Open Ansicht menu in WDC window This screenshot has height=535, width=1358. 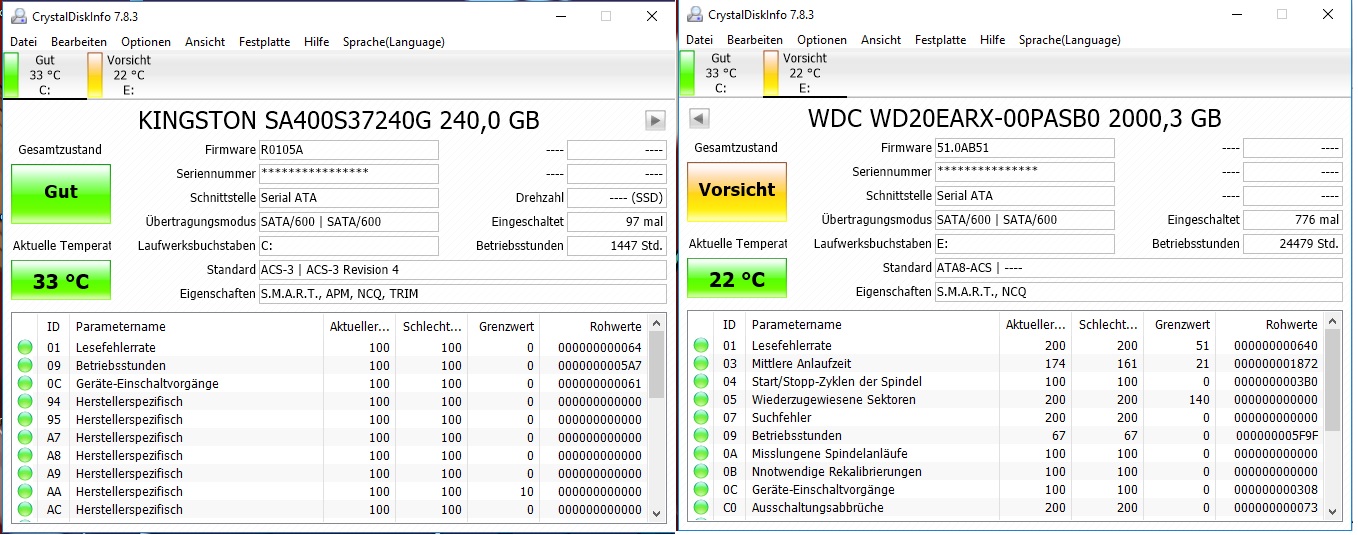click(x=881, y=40)
